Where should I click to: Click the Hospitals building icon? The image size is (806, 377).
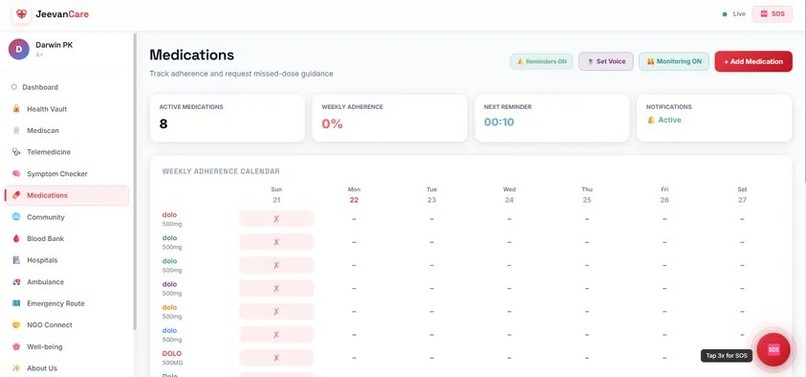[x=16, y=260]
